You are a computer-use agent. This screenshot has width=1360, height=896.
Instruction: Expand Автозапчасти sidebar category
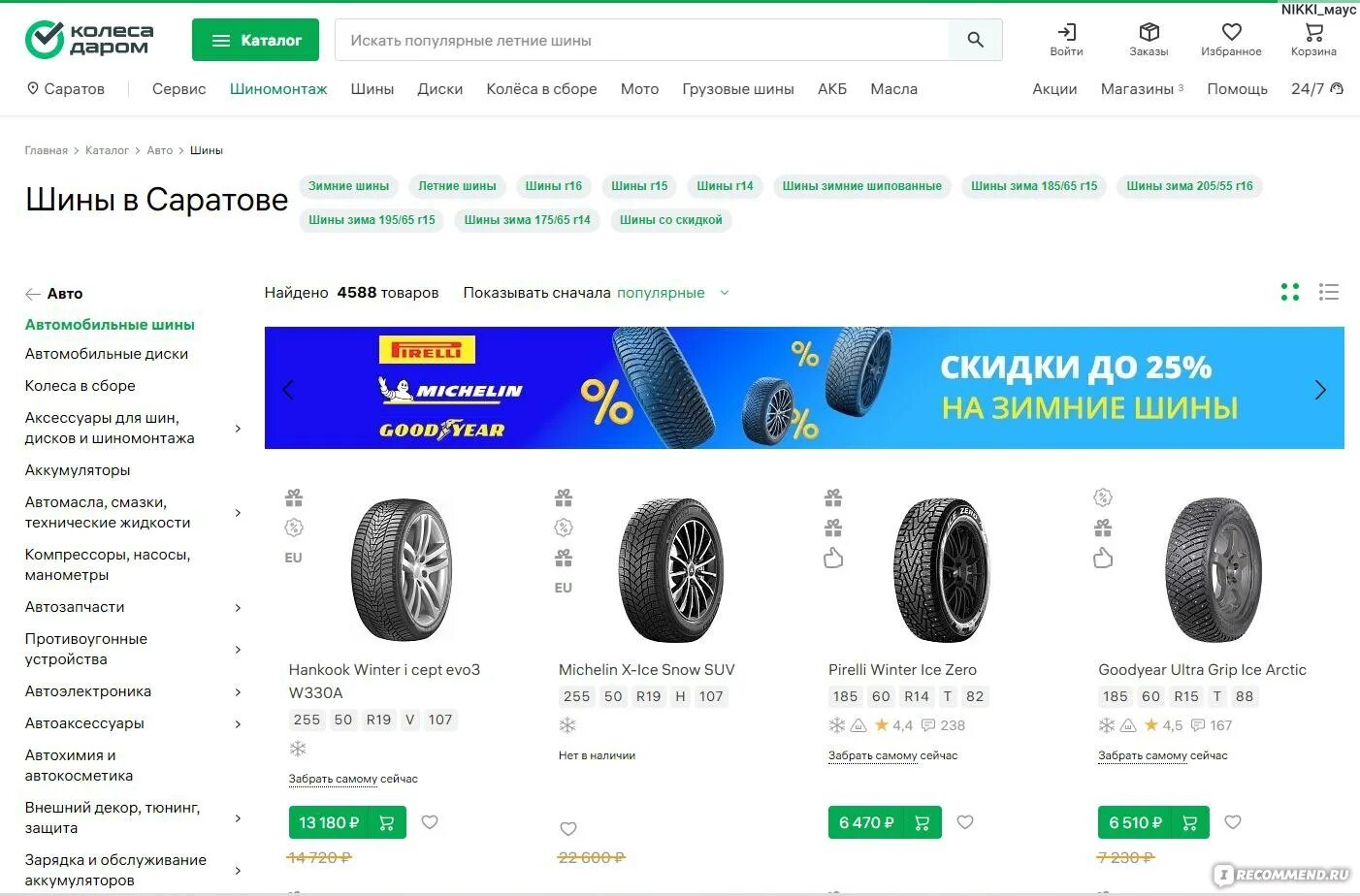238,607
